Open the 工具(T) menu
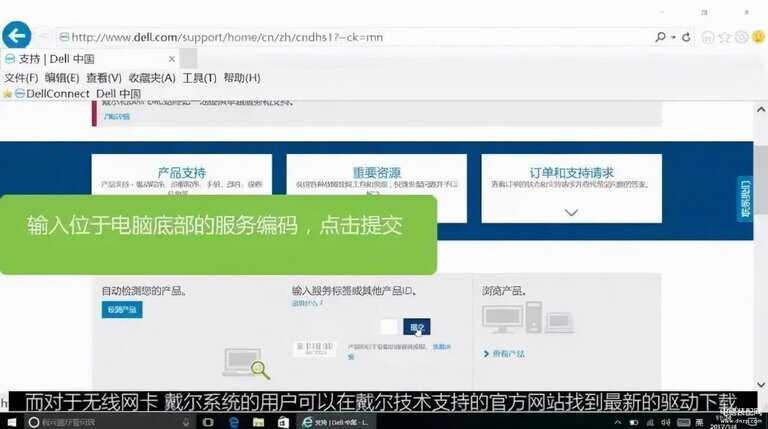Screen dimensions: 768x429 click(x=199, y=78)
